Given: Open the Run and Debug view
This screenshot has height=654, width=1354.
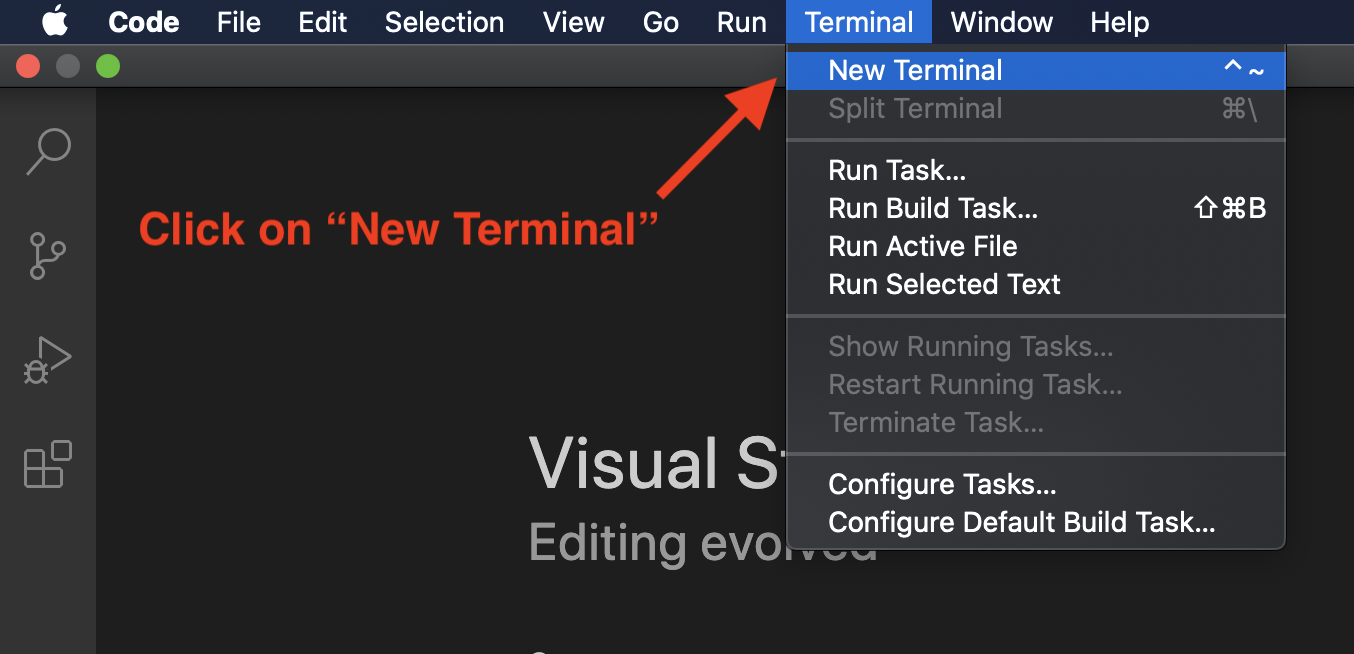Looking at the screenshot, I should tap(46, 360).
